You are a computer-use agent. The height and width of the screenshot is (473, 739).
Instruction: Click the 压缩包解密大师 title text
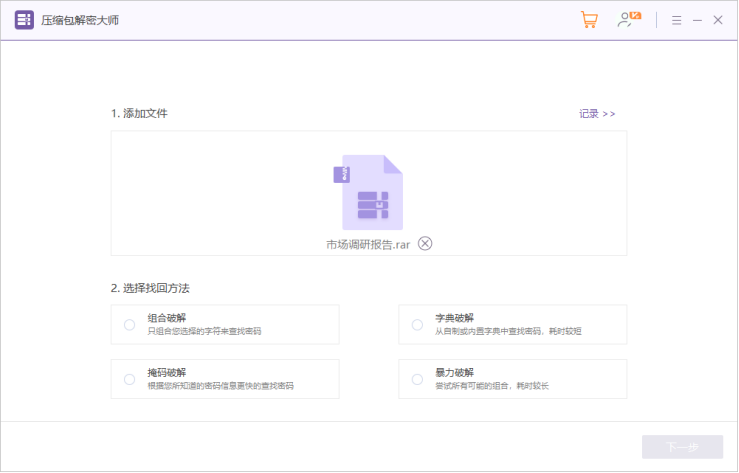point(80,20)
